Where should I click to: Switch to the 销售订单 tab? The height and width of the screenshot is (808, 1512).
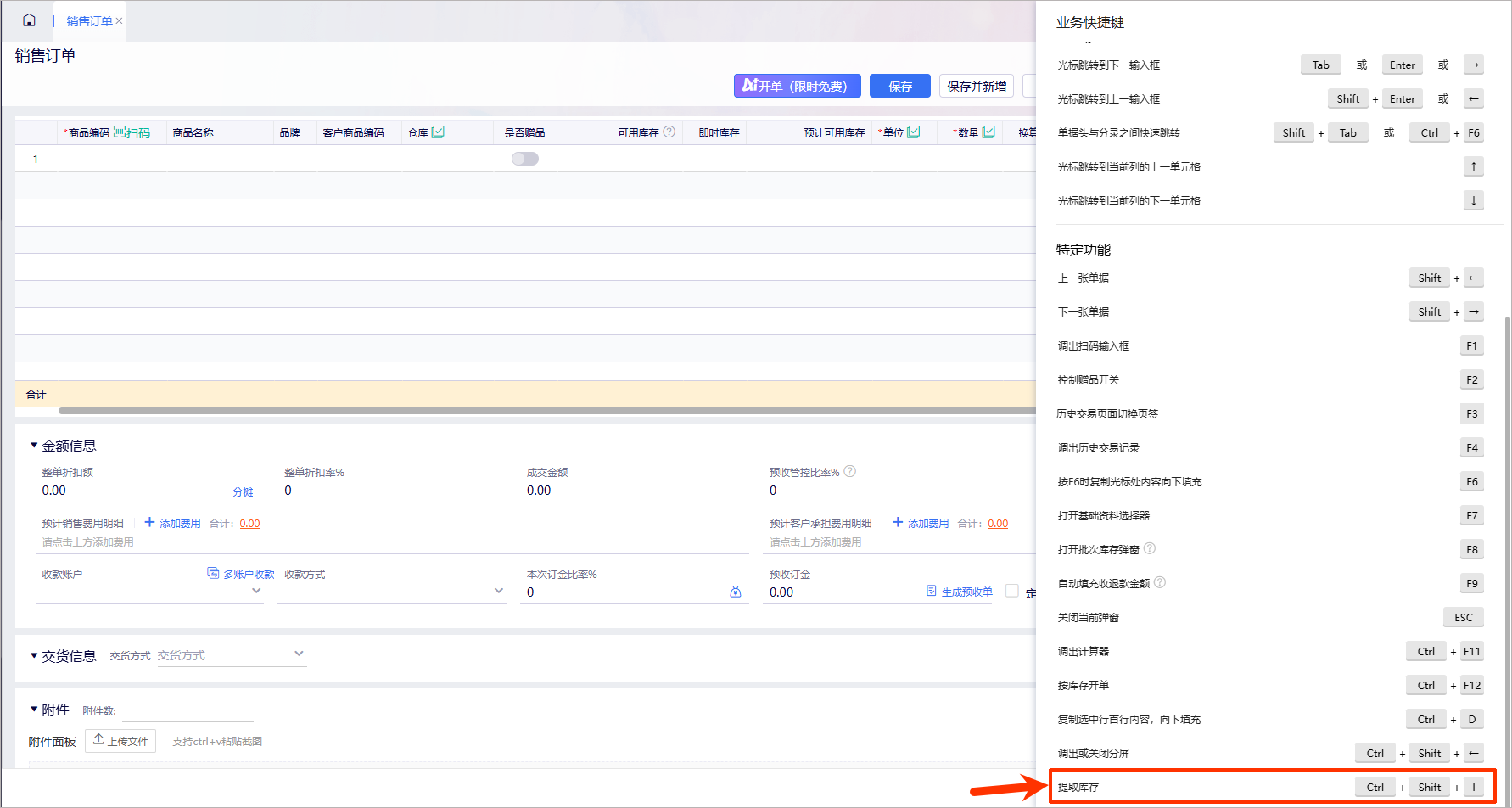(89, 21)
